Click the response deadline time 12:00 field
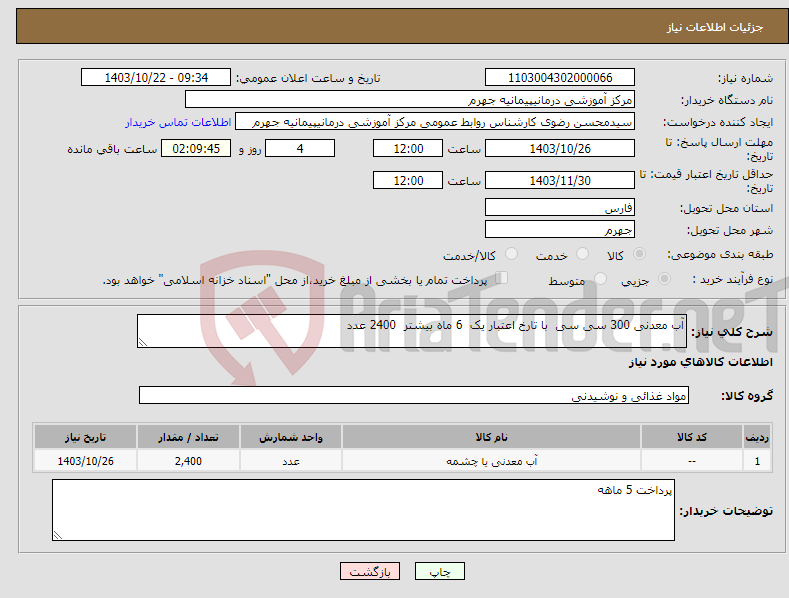Screen dimensions: 789x598 pyautogui.click(x=408, y=148)
